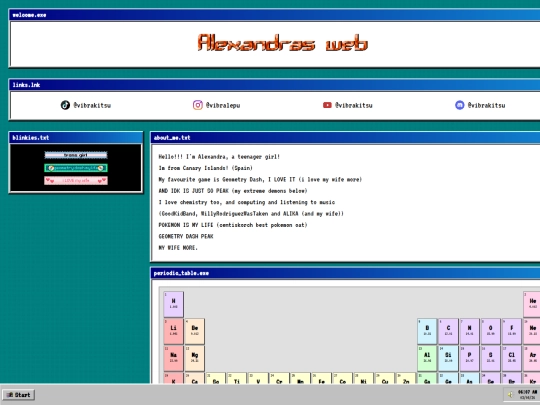The width and height of the screenshot is (540, 405).
Task: Click the 'AND IDK IS JUST SO PEAK' line
Action: (233, 191)
